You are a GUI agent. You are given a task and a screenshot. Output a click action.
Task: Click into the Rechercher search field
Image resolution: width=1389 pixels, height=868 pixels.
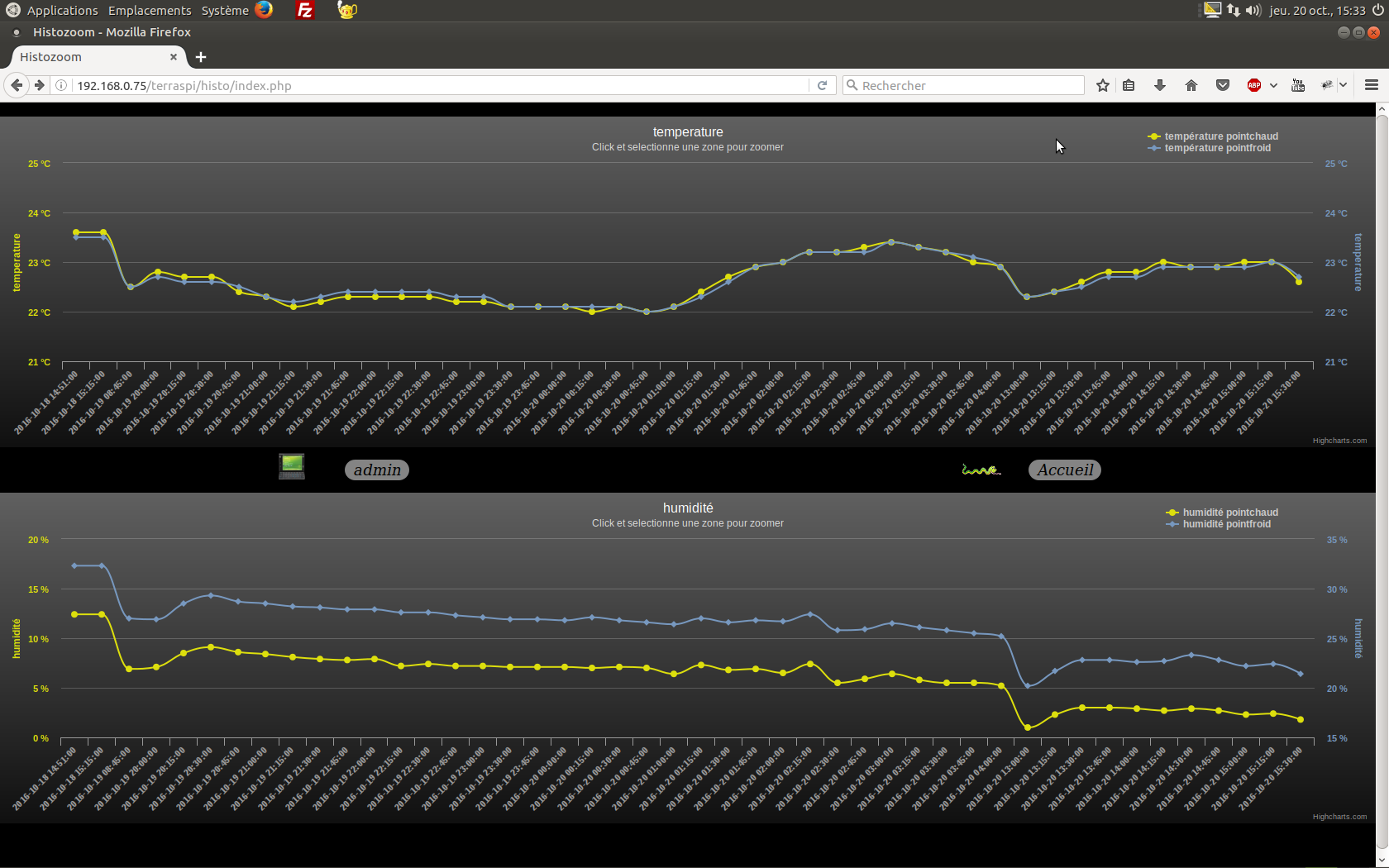967,85
